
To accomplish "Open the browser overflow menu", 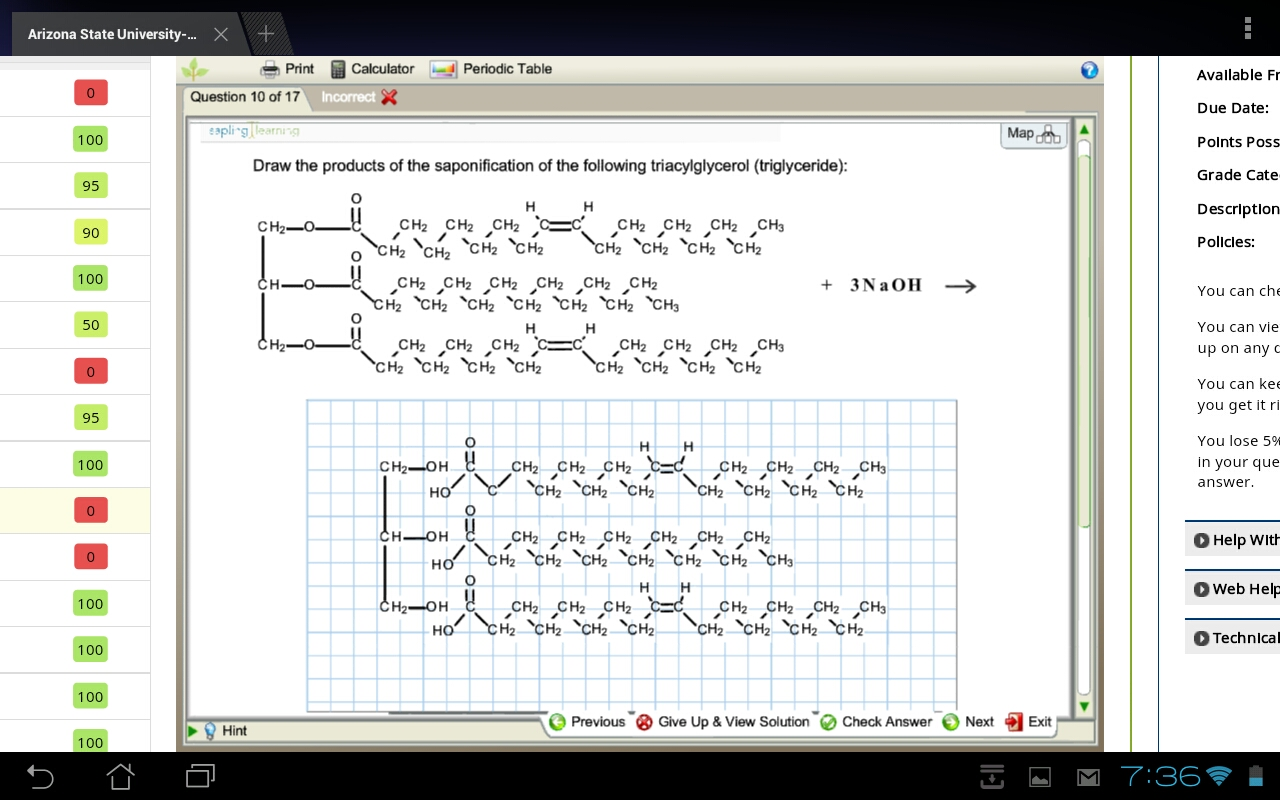I will (x=1247, y=28).
